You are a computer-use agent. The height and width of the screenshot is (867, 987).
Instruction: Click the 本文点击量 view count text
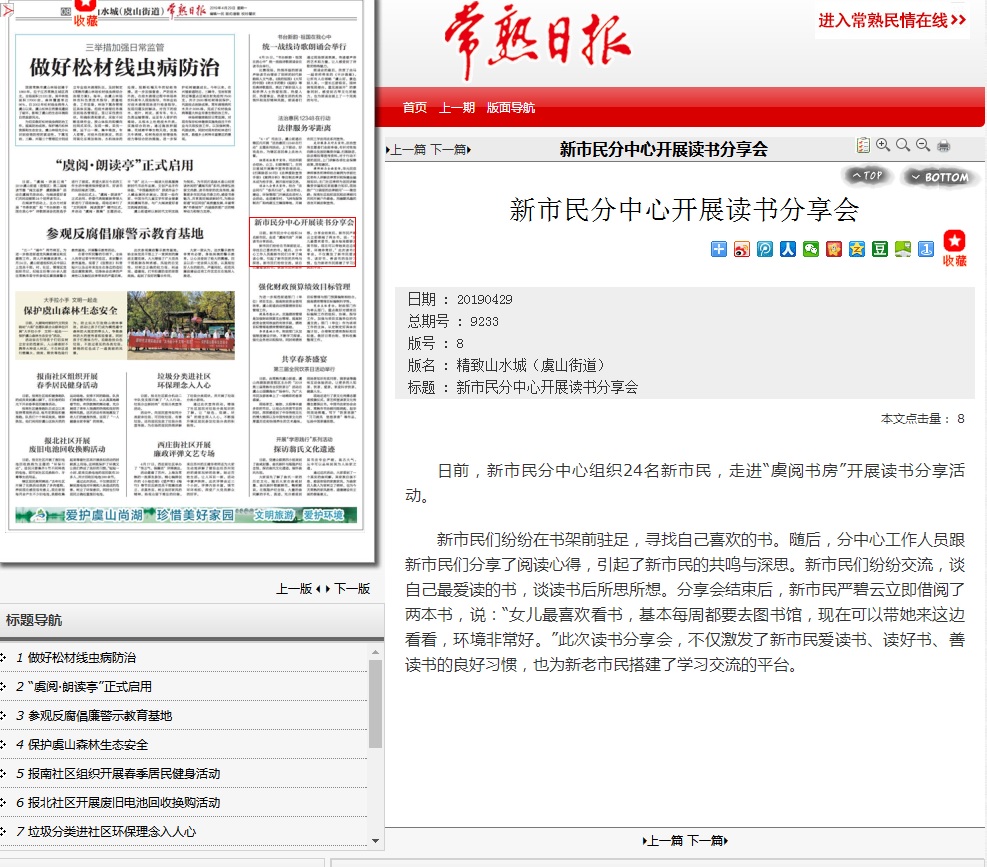(922, 419)
